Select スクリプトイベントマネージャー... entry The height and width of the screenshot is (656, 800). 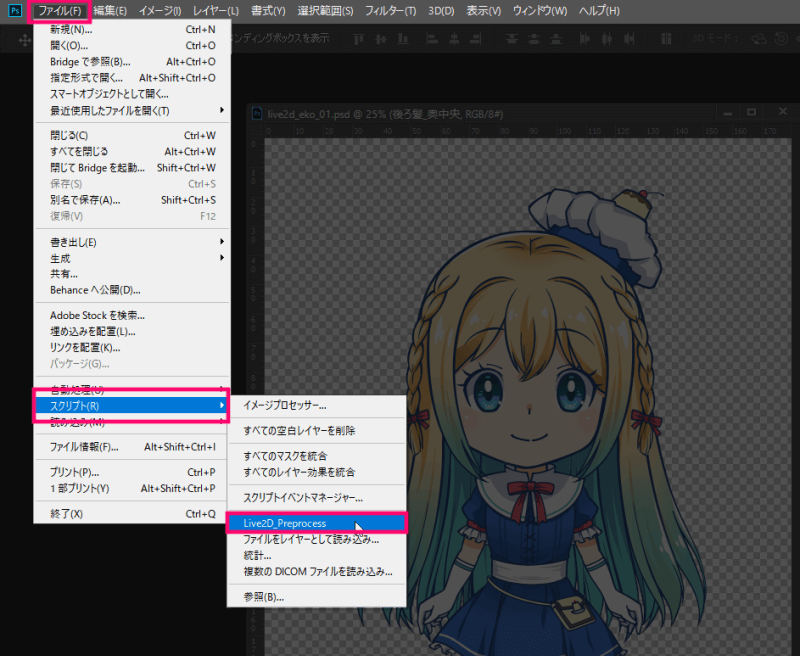tap(317, 497)
